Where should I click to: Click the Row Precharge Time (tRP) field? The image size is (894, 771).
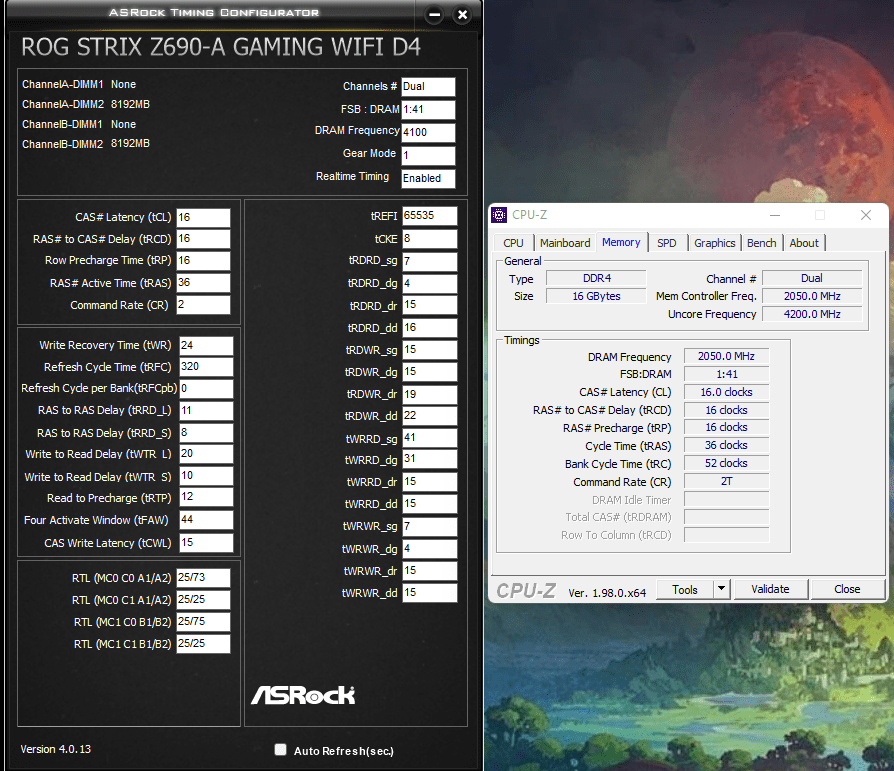pyautogui.click(x=203, y=261)
